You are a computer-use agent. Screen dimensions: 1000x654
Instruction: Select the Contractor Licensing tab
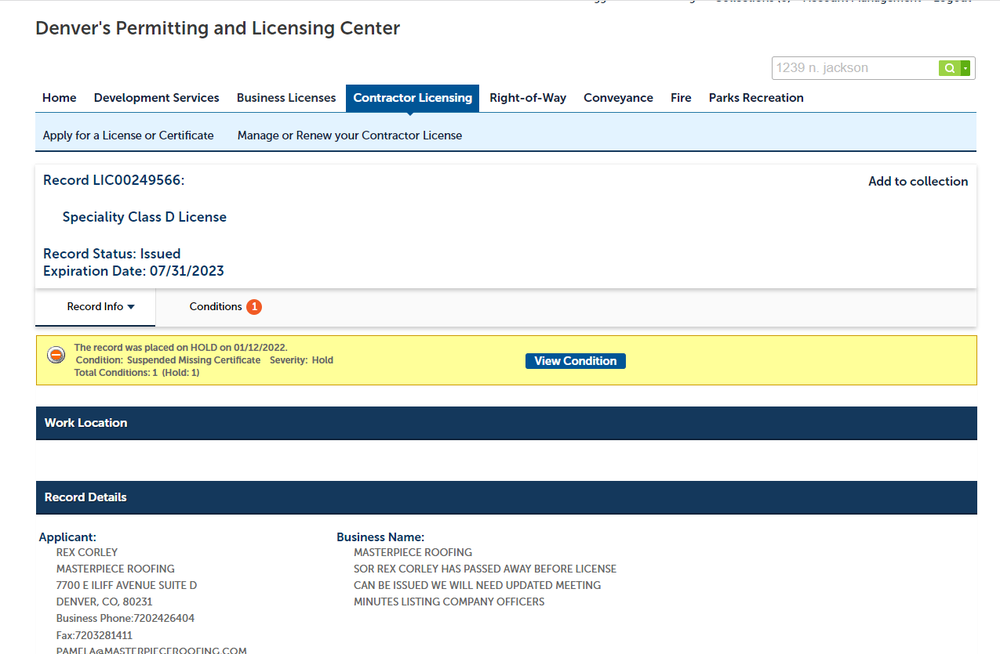(x=413, y=98)
